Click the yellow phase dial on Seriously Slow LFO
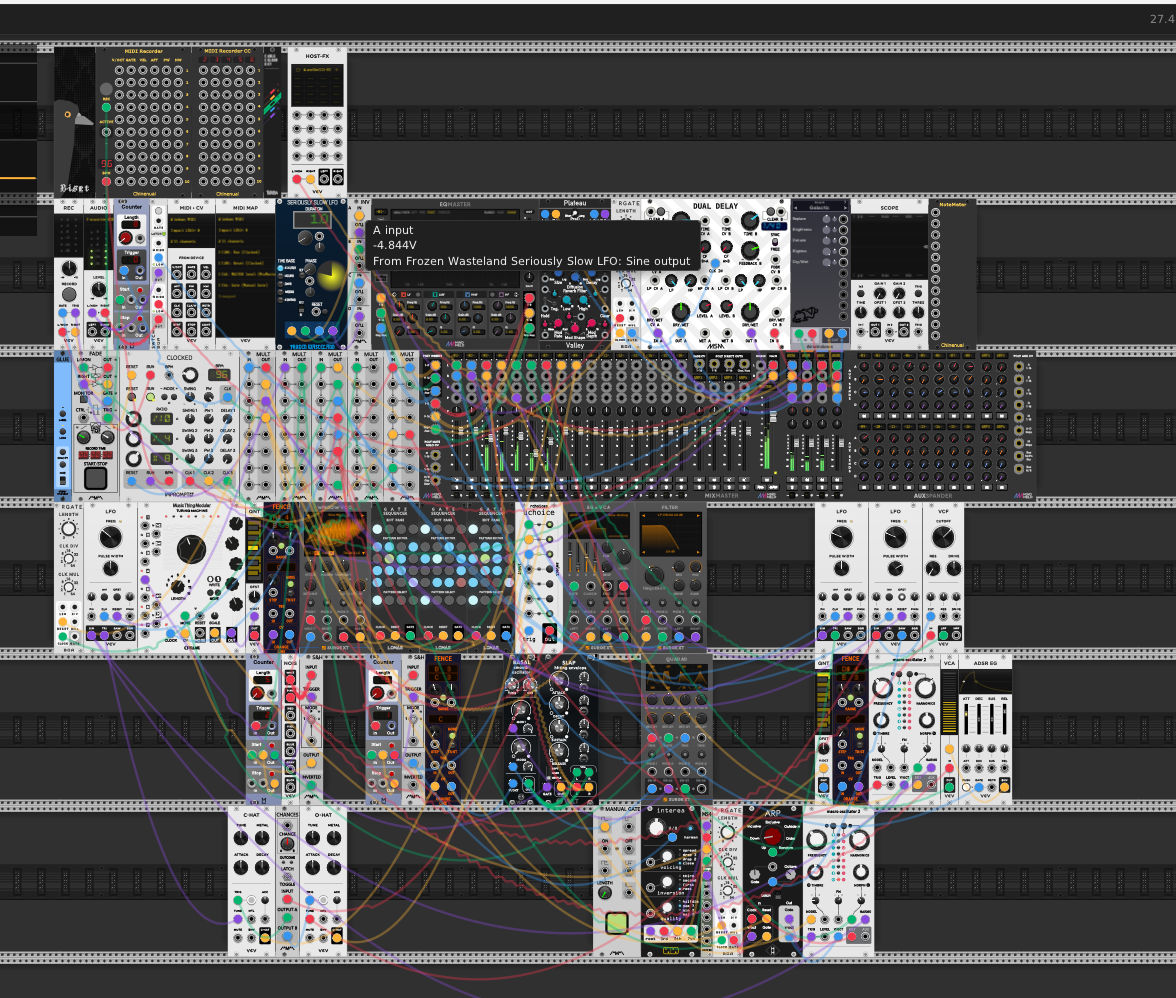The width and height of the screenshot is (1176, 998). click(330, 277)
